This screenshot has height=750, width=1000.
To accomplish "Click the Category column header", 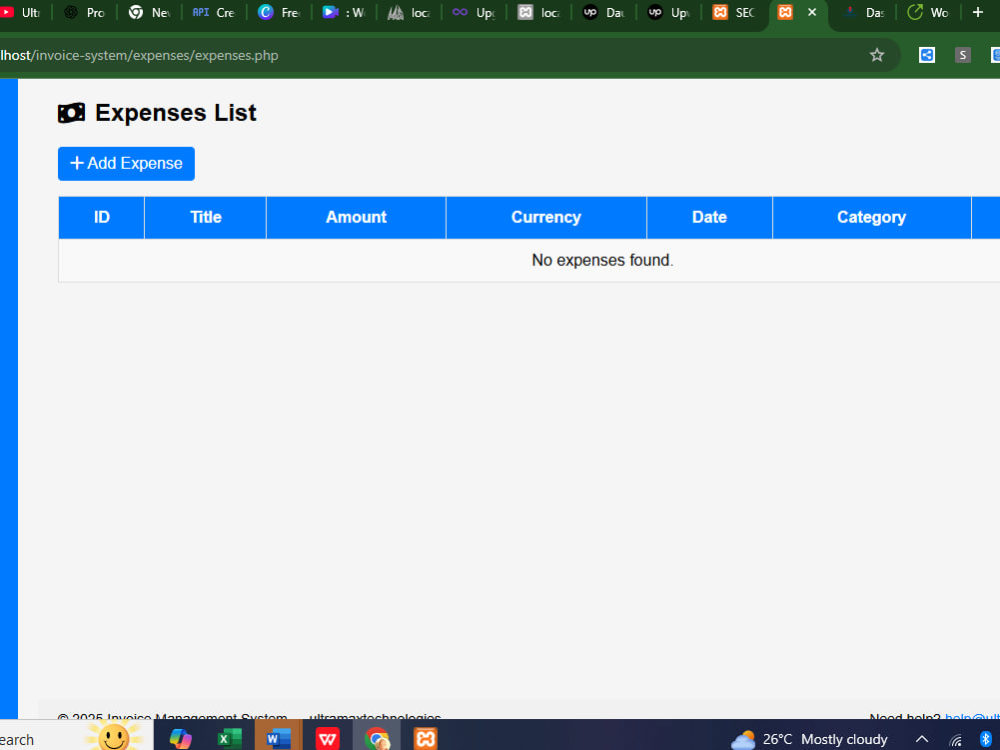I will click(x=871, y=217).
